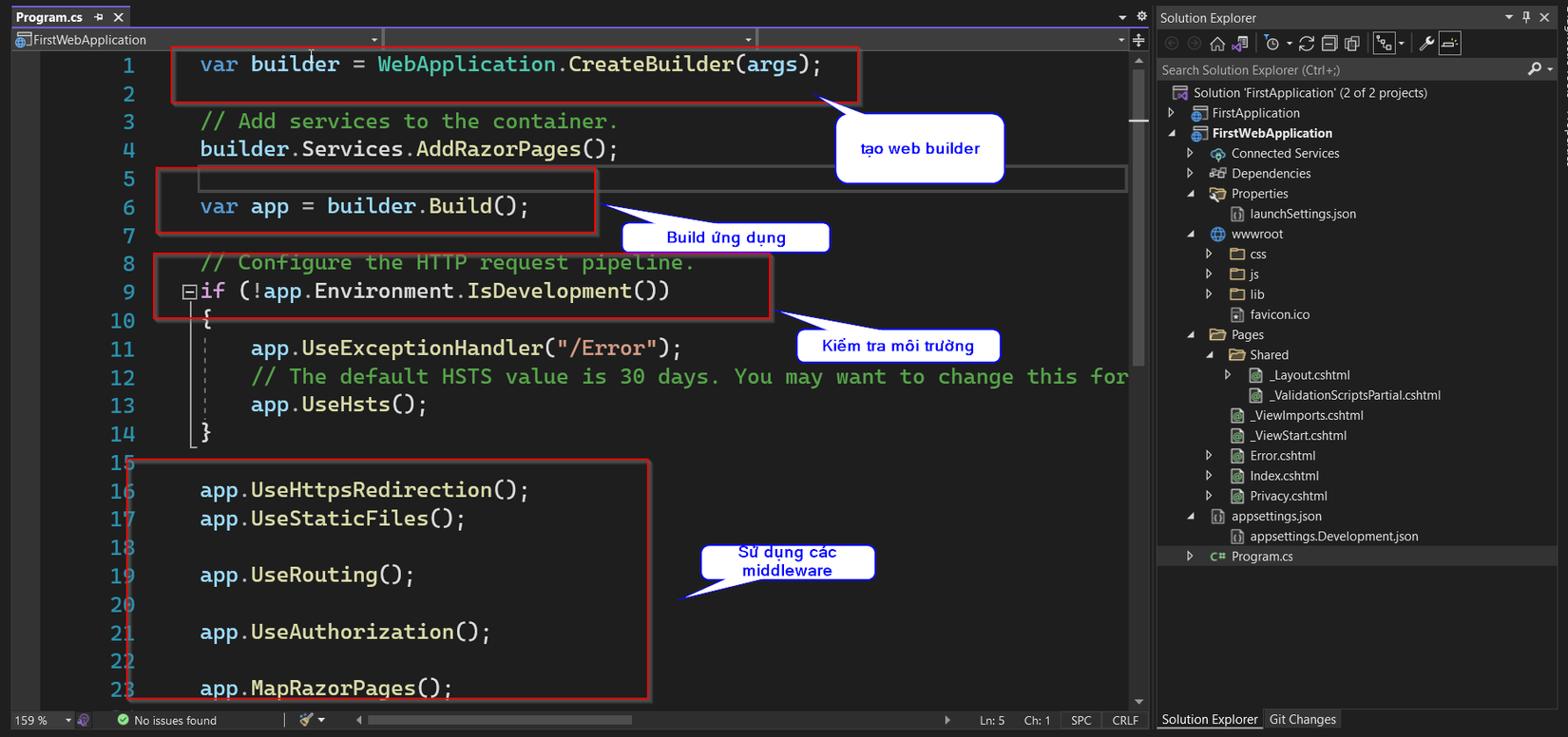The height and width of the screenshot is (737, 1568).
Task: Click vertical scrollbar down arrow in editor
Action: click(1138, 702)
